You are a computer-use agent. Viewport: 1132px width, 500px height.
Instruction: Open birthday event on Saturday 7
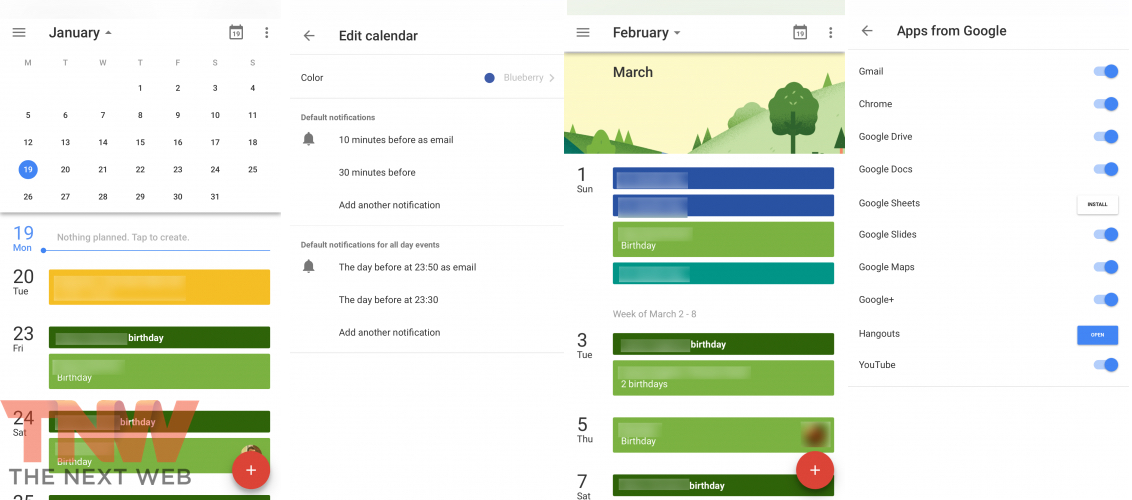[x=723, y=486]
